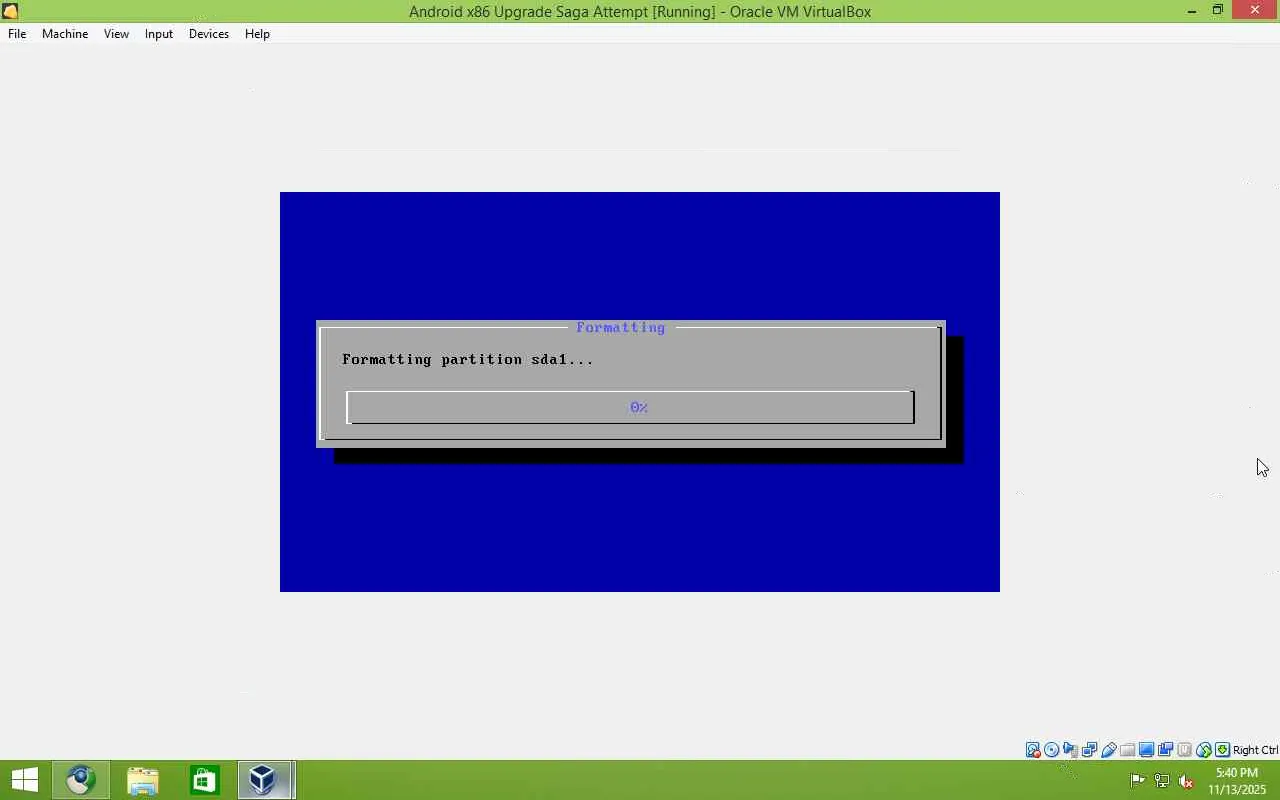Open the taskbar clock and date

click(x=1237, y=781)
